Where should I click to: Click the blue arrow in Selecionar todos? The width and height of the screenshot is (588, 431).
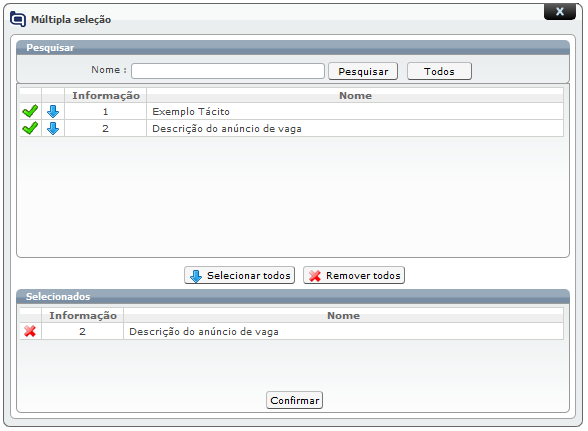pos(196,276)
